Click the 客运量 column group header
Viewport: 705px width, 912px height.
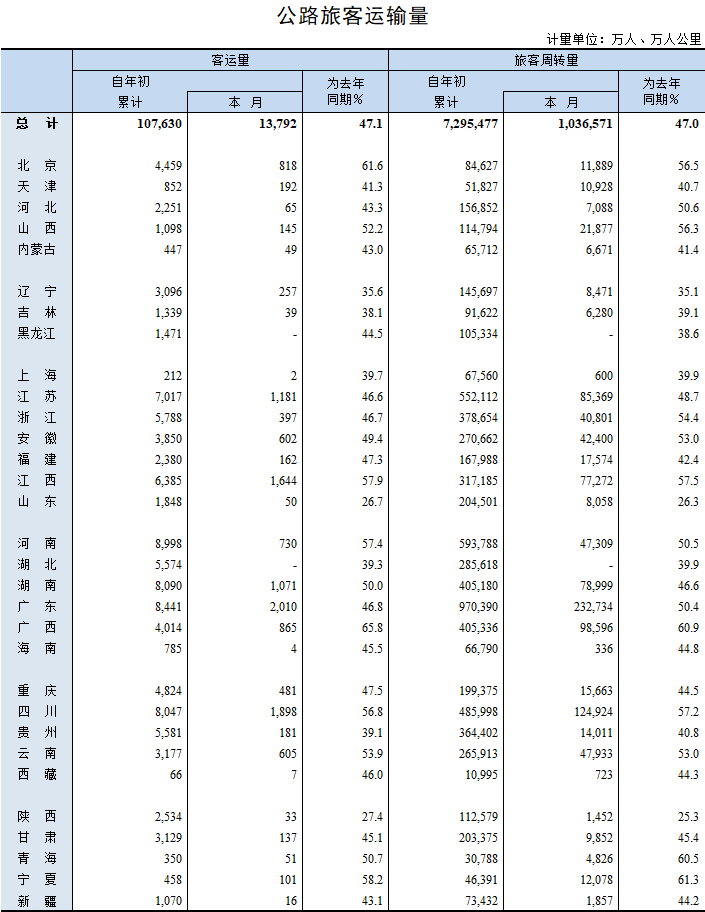point(230,60)
